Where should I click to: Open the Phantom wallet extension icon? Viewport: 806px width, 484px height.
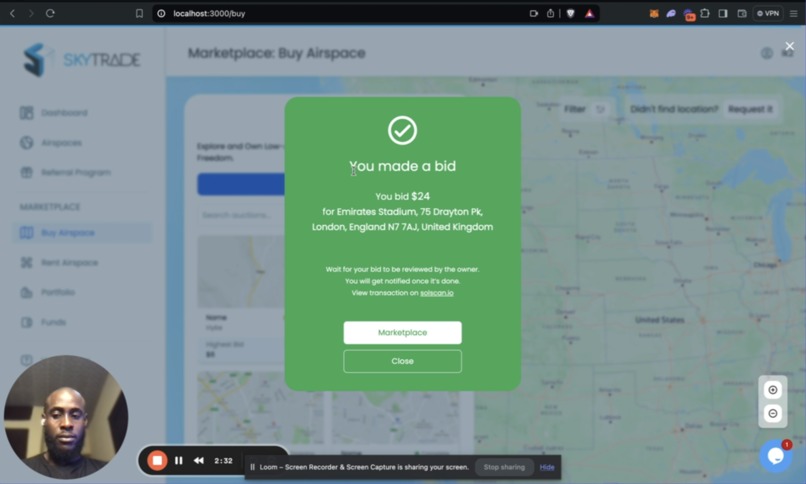click(x=671, y=13)
